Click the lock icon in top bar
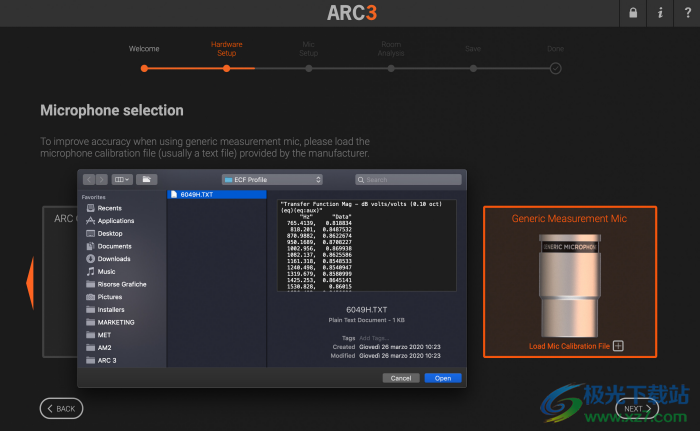 (632, 13)
